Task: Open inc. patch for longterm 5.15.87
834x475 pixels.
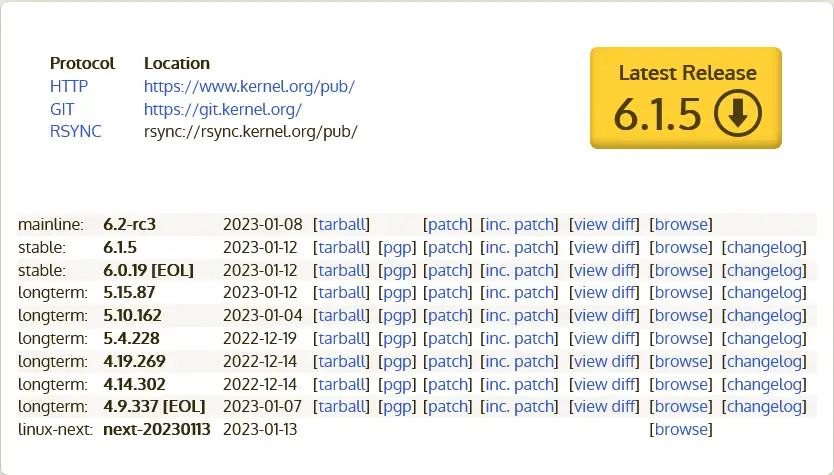Action: pos(519,293)
